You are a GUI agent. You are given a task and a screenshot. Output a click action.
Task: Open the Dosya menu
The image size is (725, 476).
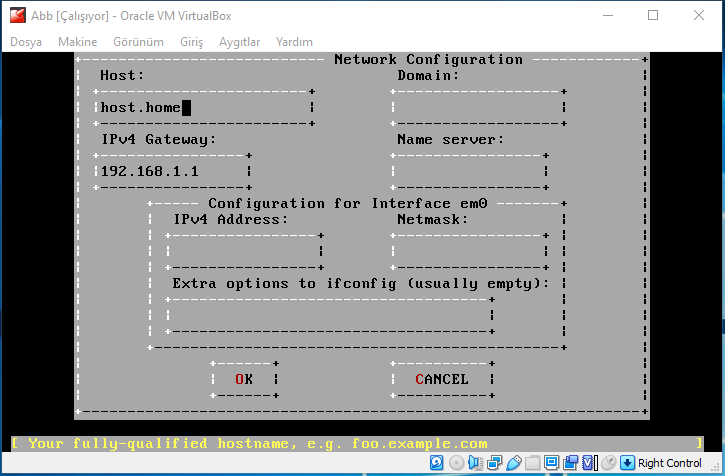[26, 42]
